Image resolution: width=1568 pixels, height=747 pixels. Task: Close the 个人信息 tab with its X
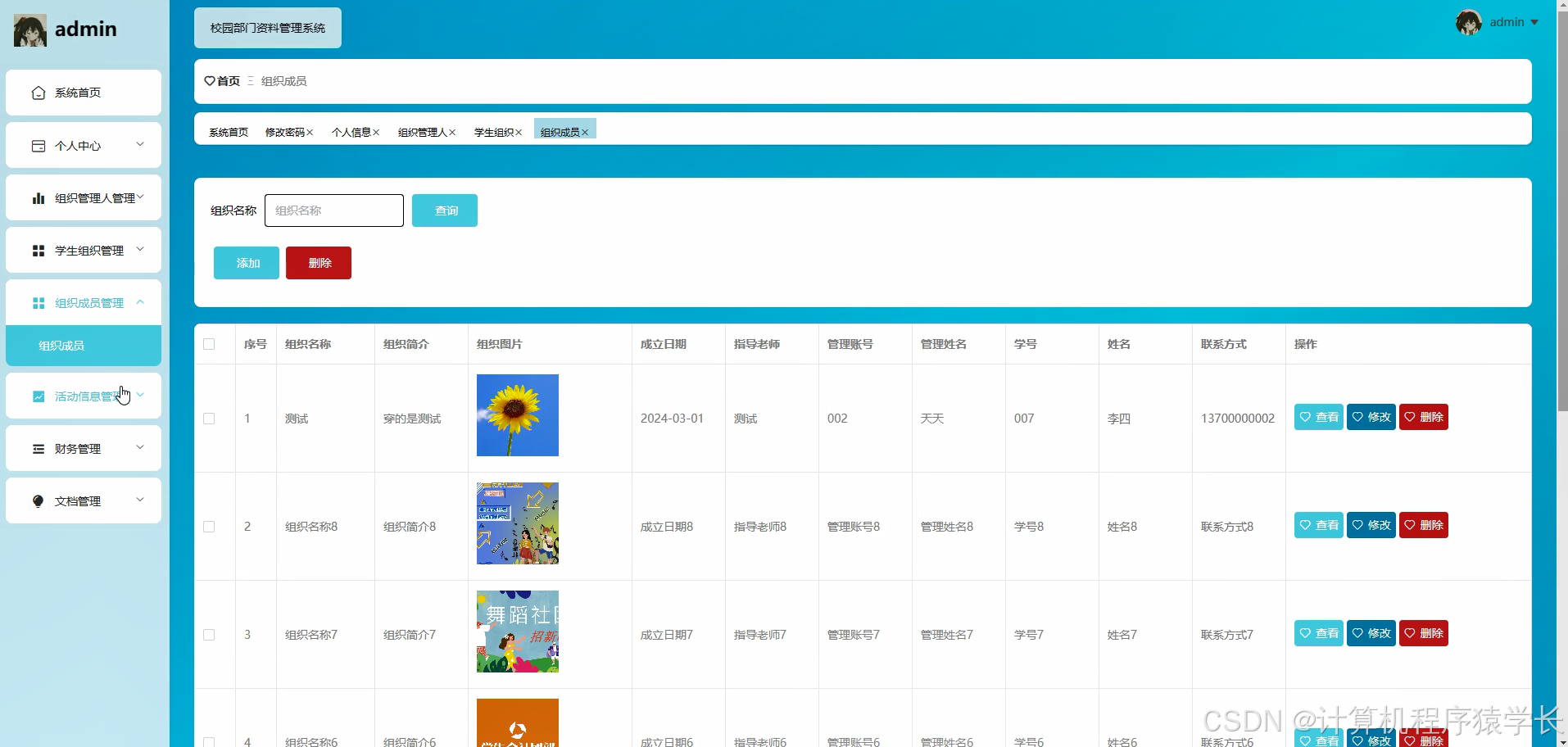pos(376,133)
